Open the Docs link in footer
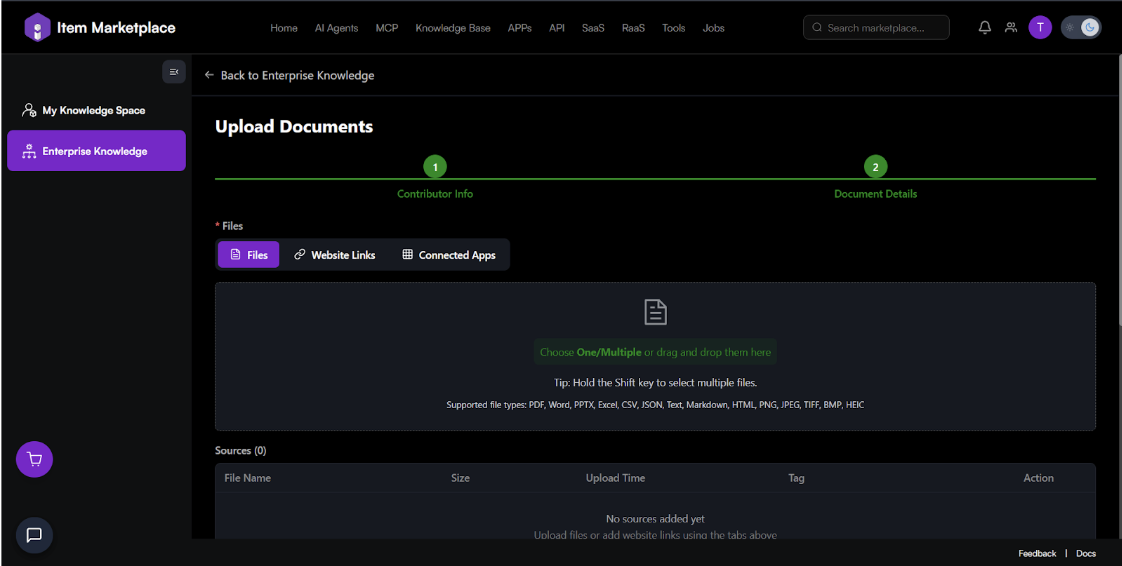The image size is (1122, 566). [x=1086, y=553]
